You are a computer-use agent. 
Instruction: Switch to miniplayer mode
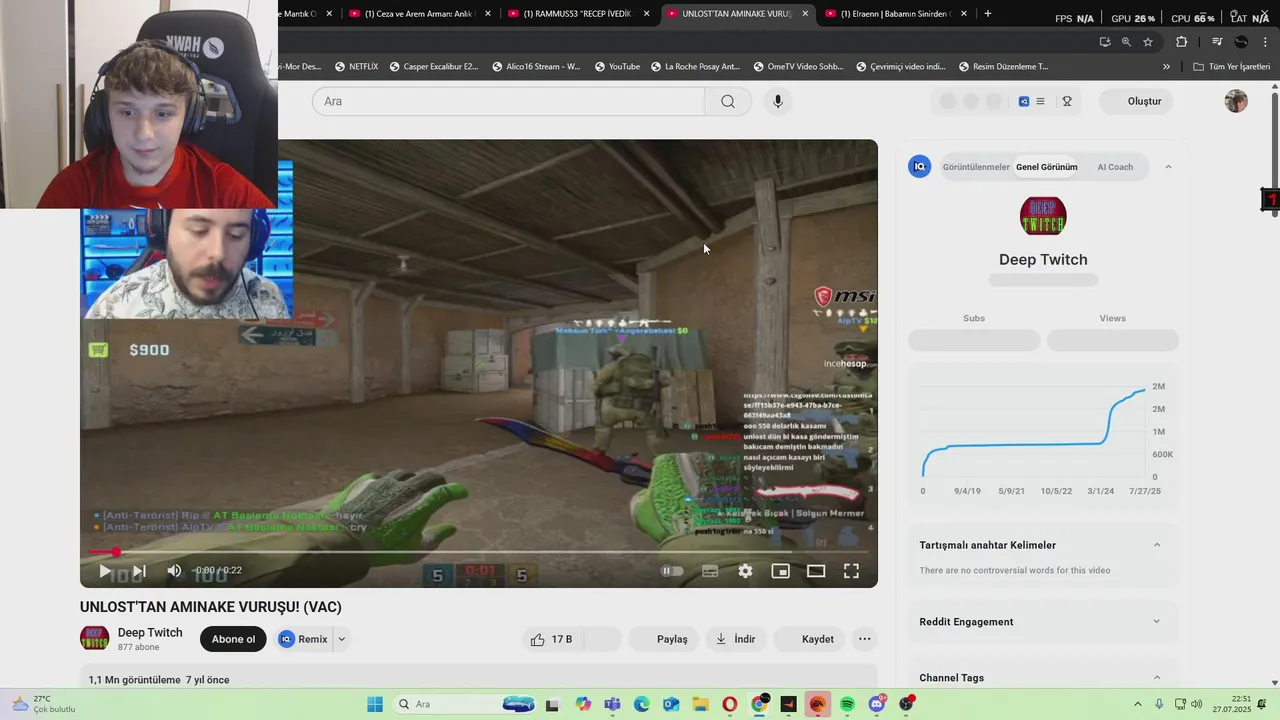point(781,571)
